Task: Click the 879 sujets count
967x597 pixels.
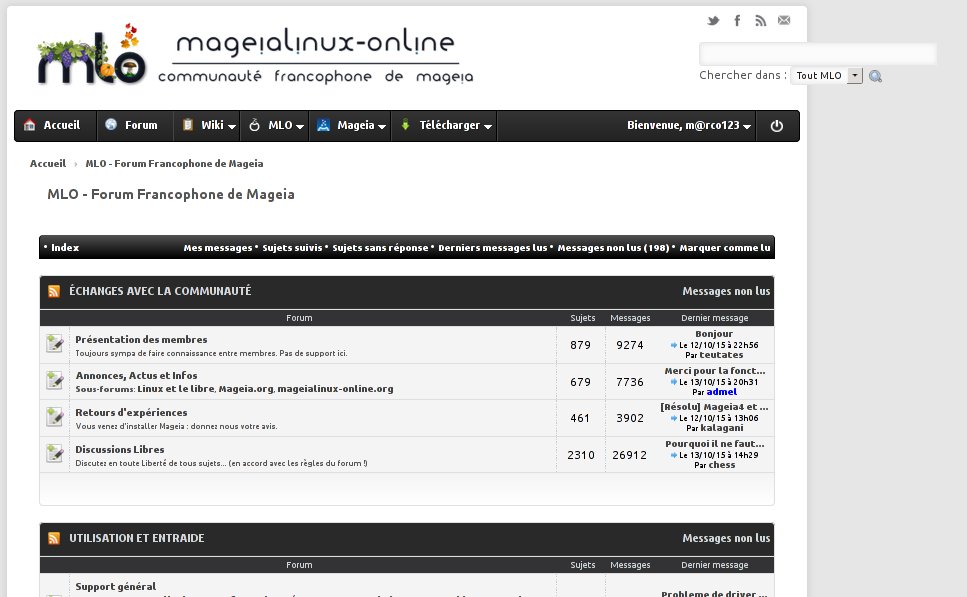Action: click(580, 345)
